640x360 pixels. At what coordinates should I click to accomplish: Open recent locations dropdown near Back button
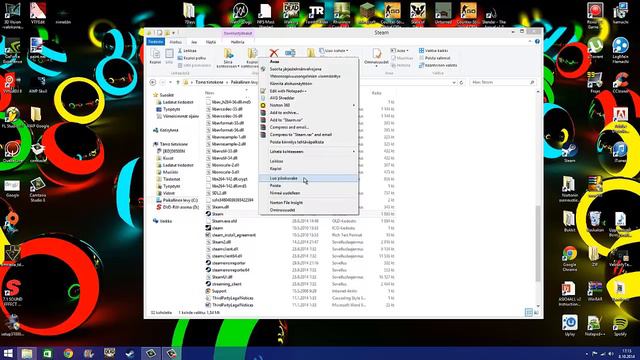click(x=170, y=82)
